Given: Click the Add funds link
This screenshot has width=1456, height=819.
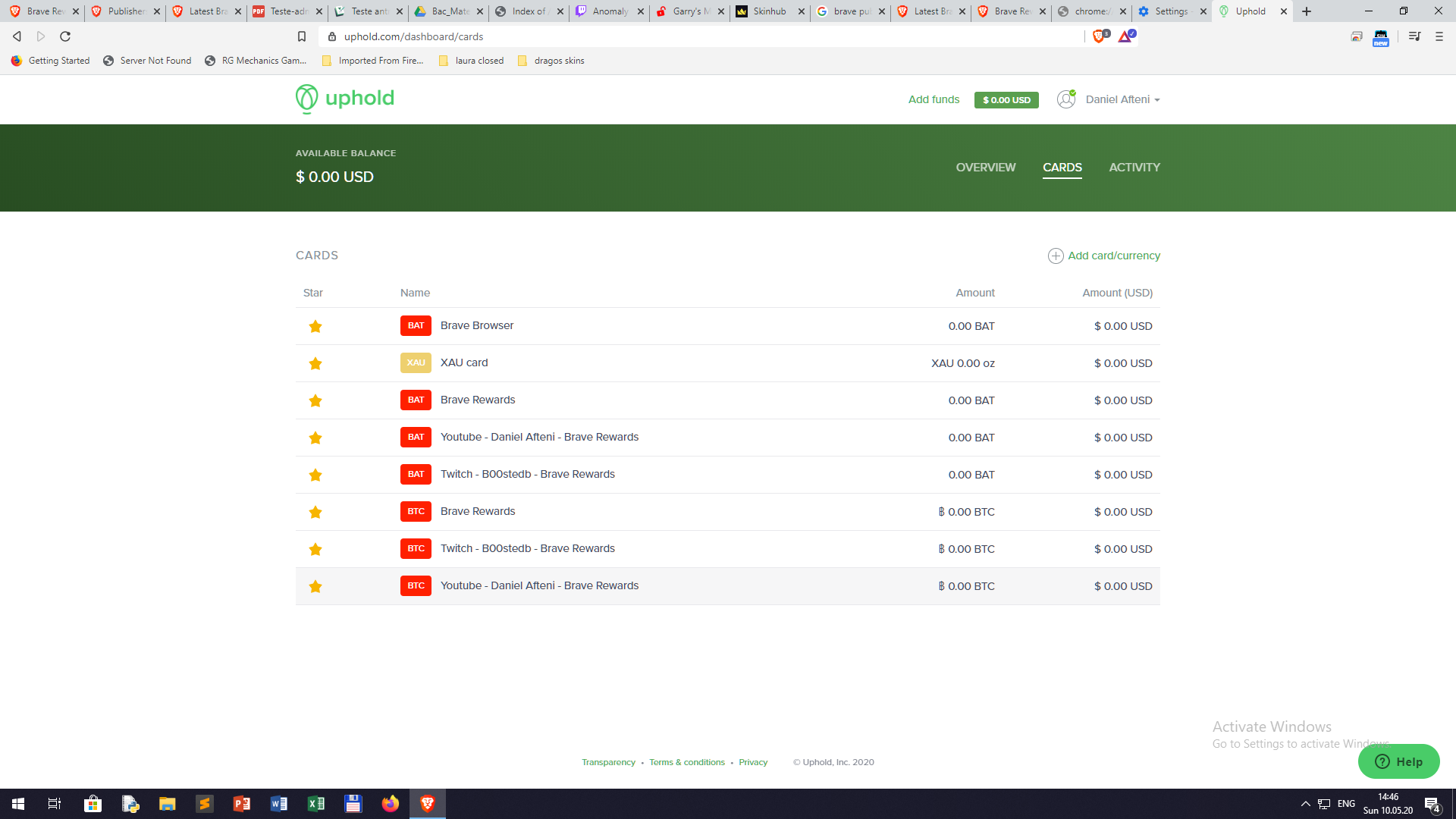Looking at the screenshot, I should (x=934, y=99).
